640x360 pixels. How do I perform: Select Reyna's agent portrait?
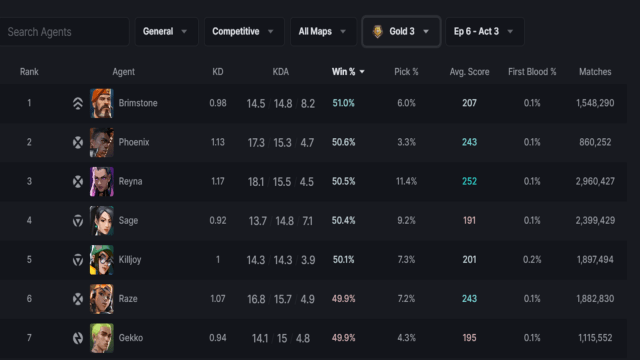pyautogui.click(x=102, y=181)
